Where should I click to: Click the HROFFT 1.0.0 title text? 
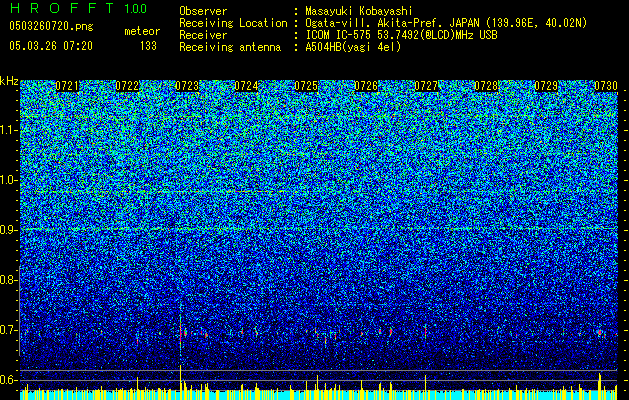(79, 8)
